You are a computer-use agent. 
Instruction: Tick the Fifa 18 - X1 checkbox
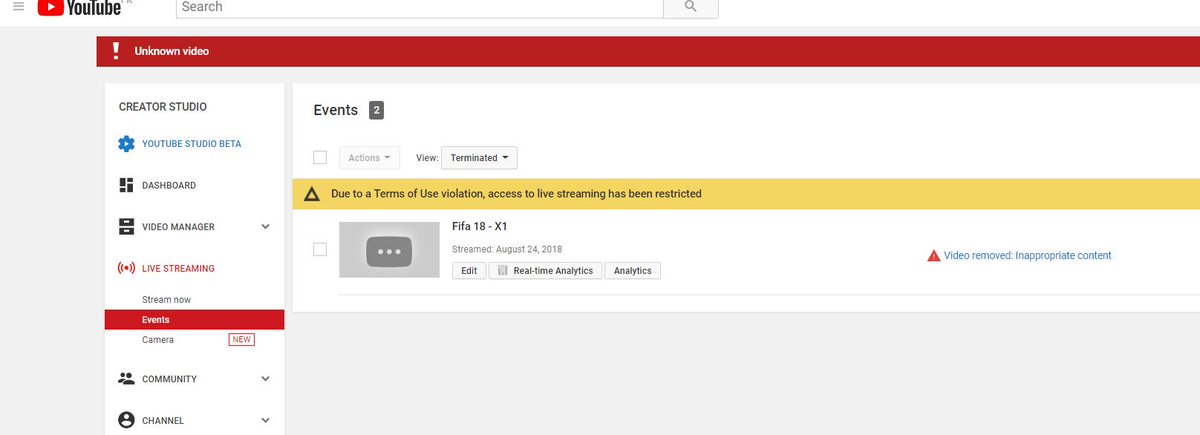(x=320, y=249)
